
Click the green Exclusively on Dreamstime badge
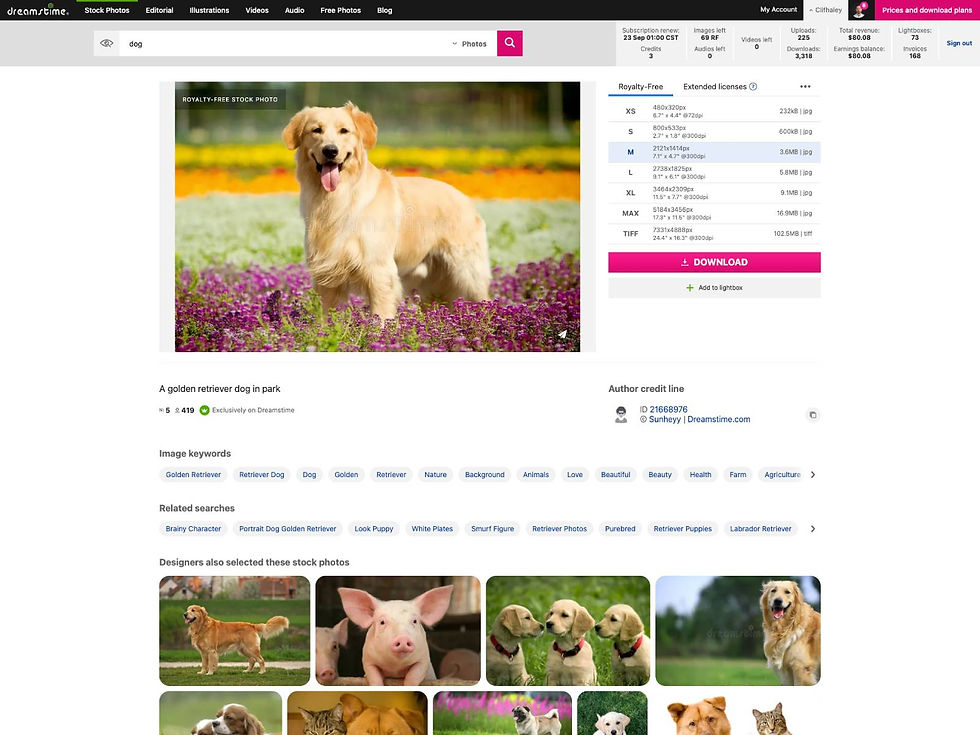(x=204, y=410)
